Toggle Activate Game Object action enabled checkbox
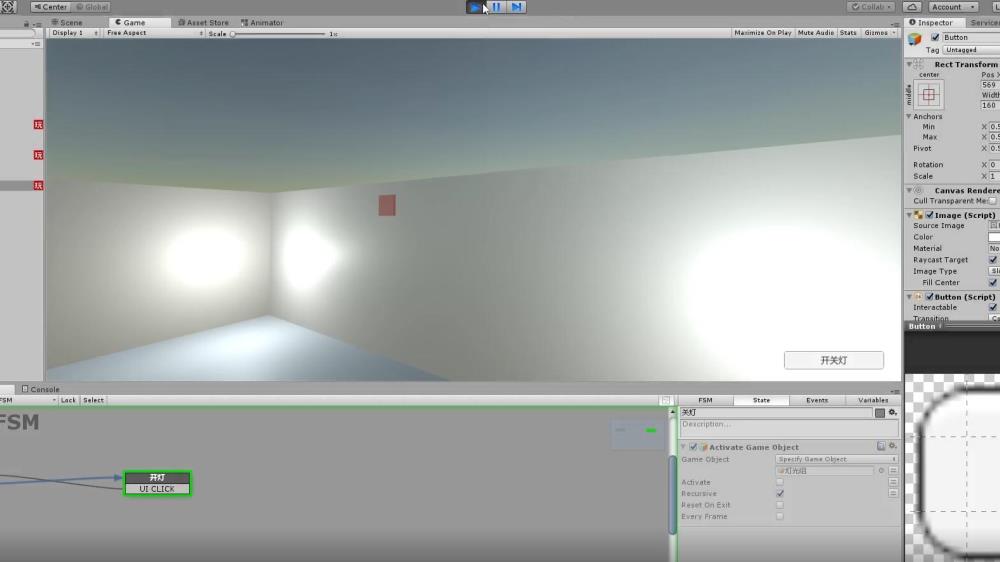The height and width of the screenshot is (562, 1000). [x=693, y=447]
